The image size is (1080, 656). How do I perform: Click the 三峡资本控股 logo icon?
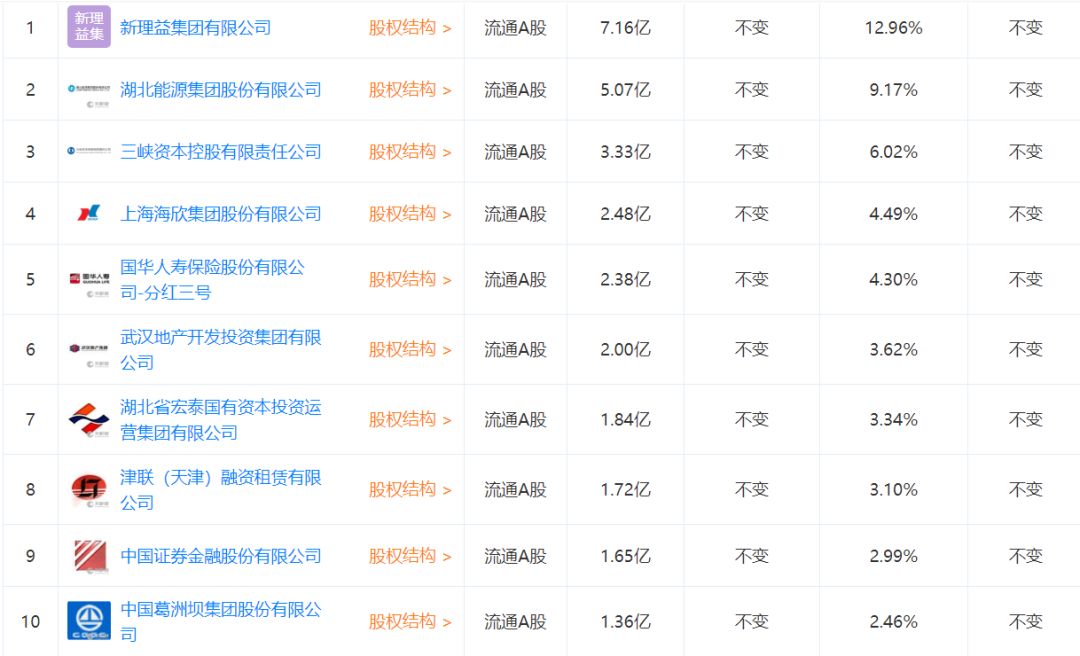89,151
